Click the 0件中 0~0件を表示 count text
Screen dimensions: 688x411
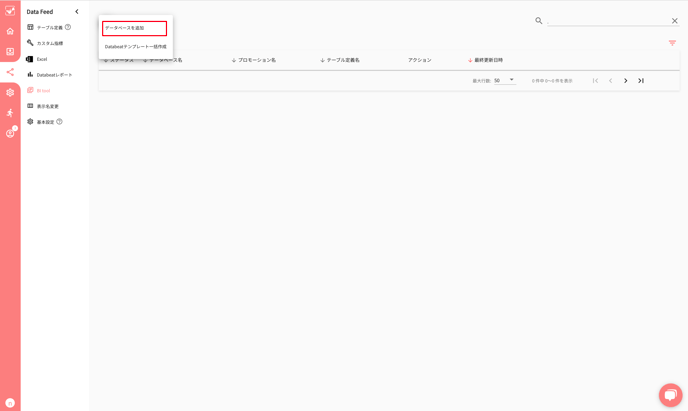(552, 81)
